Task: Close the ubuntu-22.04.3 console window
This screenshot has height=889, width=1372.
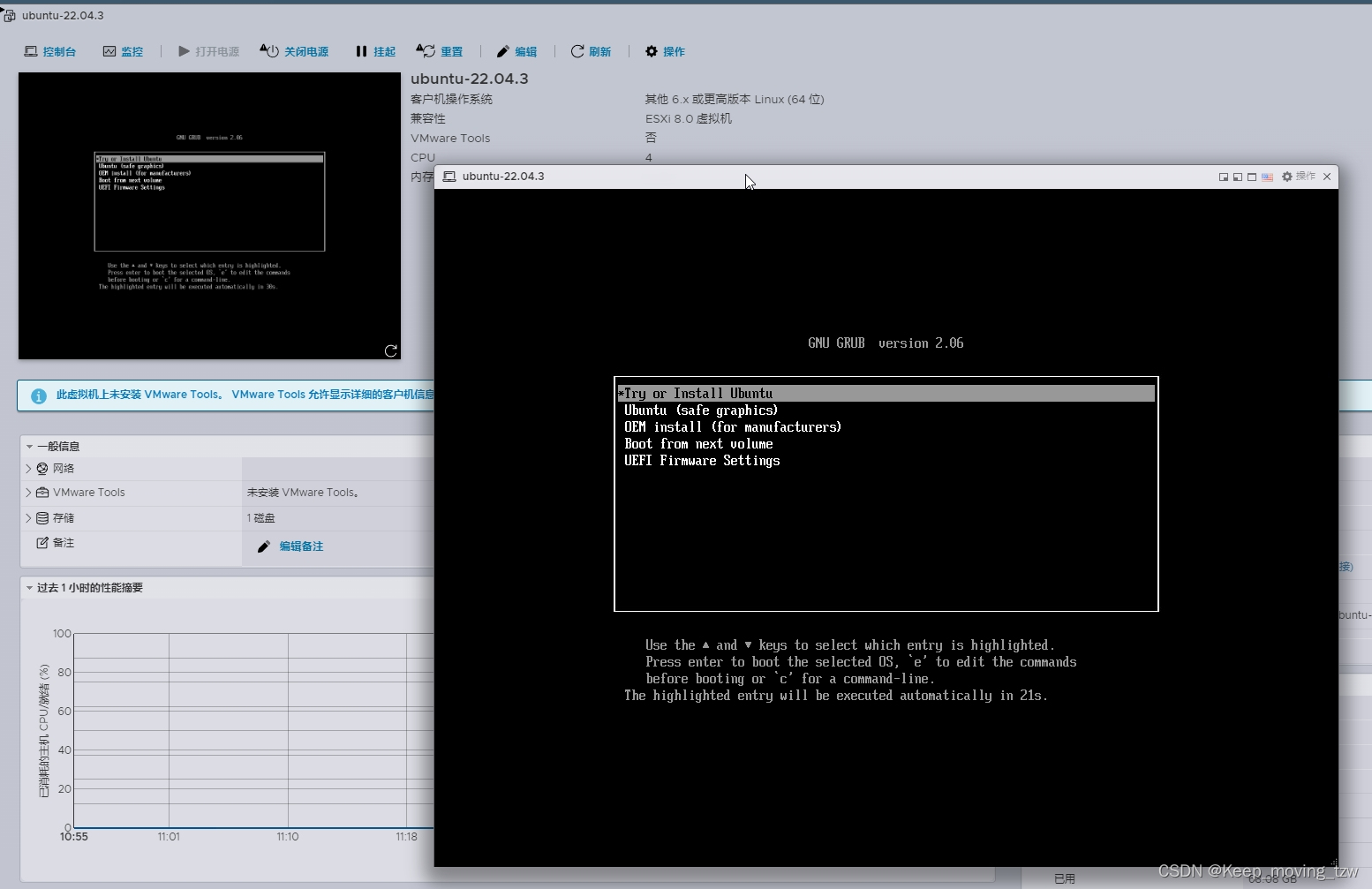Action: [1327, 177]
